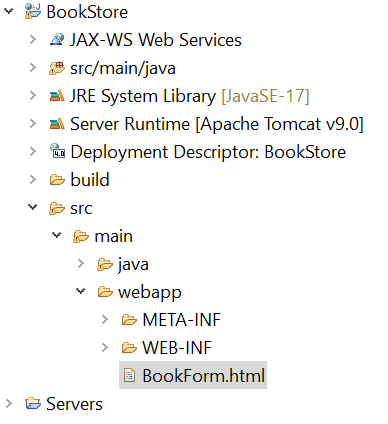
Task: Collapse the BookStore project node
Action: (9, 11)
